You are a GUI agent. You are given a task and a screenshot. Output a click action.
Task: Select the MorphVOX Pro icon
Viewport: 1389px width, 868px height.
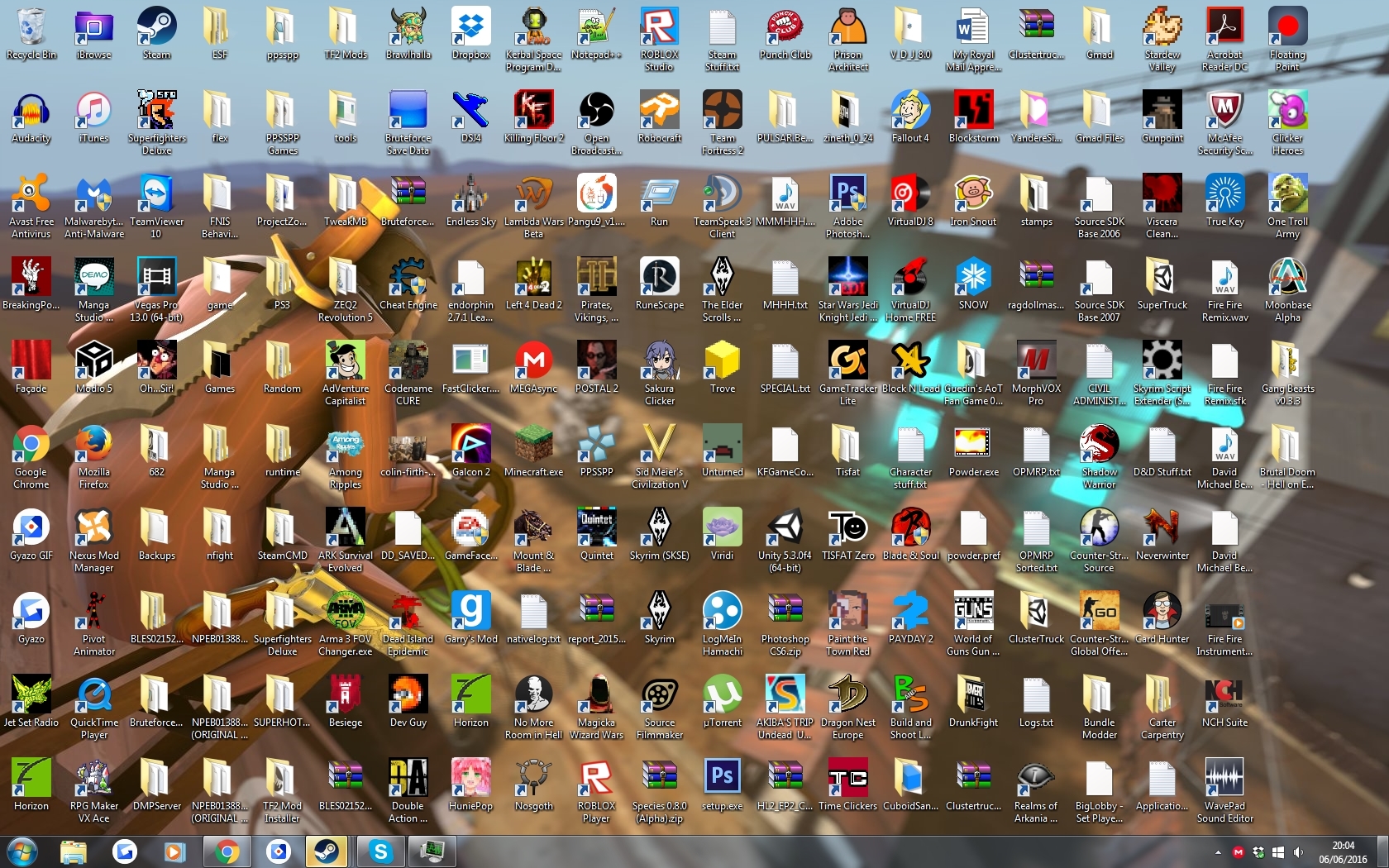pyautogui.click(x=1037, y=374)
